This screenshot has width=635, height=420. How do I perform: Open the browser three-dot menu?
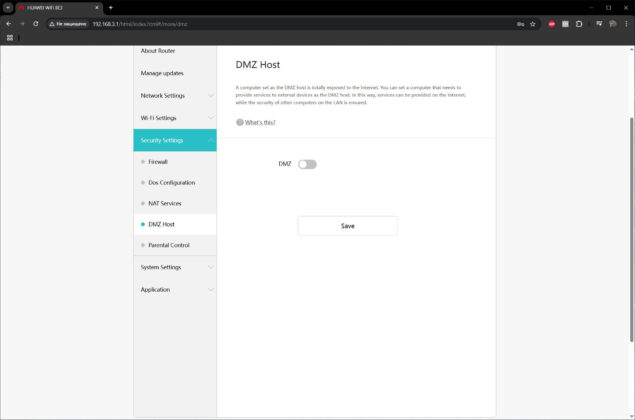click(x=626, y=24)
